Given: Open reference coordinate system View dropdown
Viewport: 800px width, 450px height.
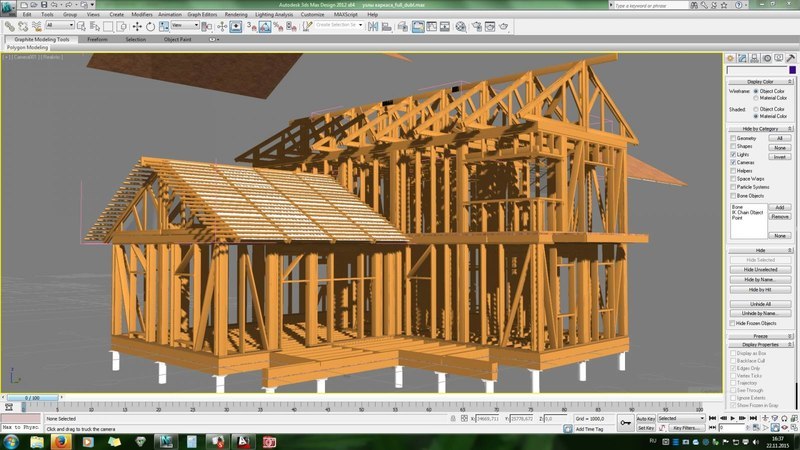Looking at the screenshot, I should click(185, 25).
